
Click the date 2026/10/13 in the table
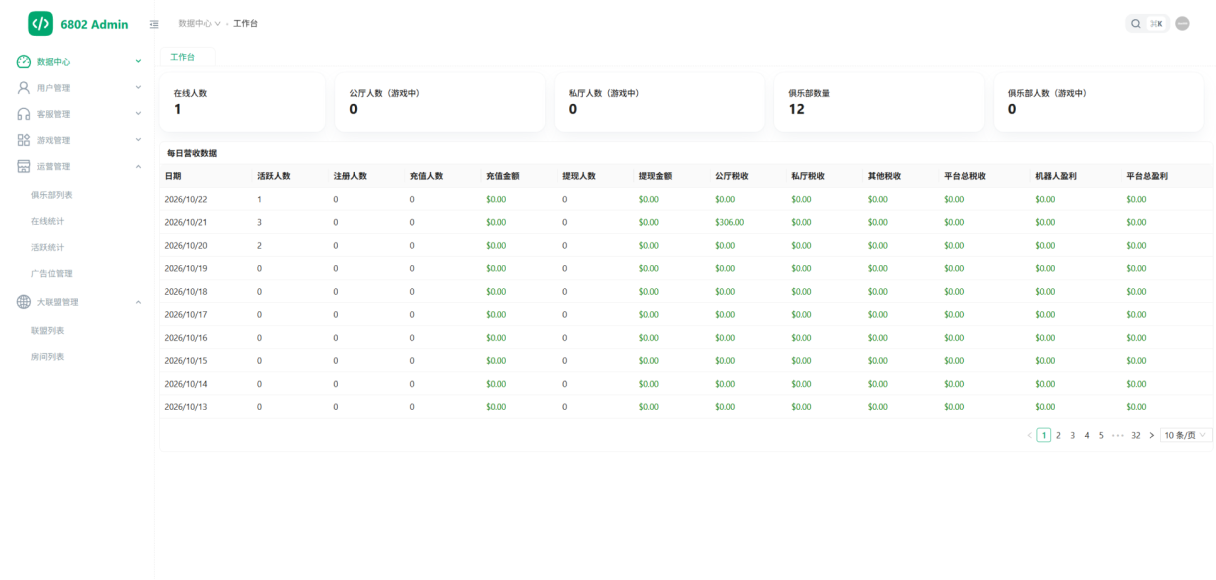[186, 407]
